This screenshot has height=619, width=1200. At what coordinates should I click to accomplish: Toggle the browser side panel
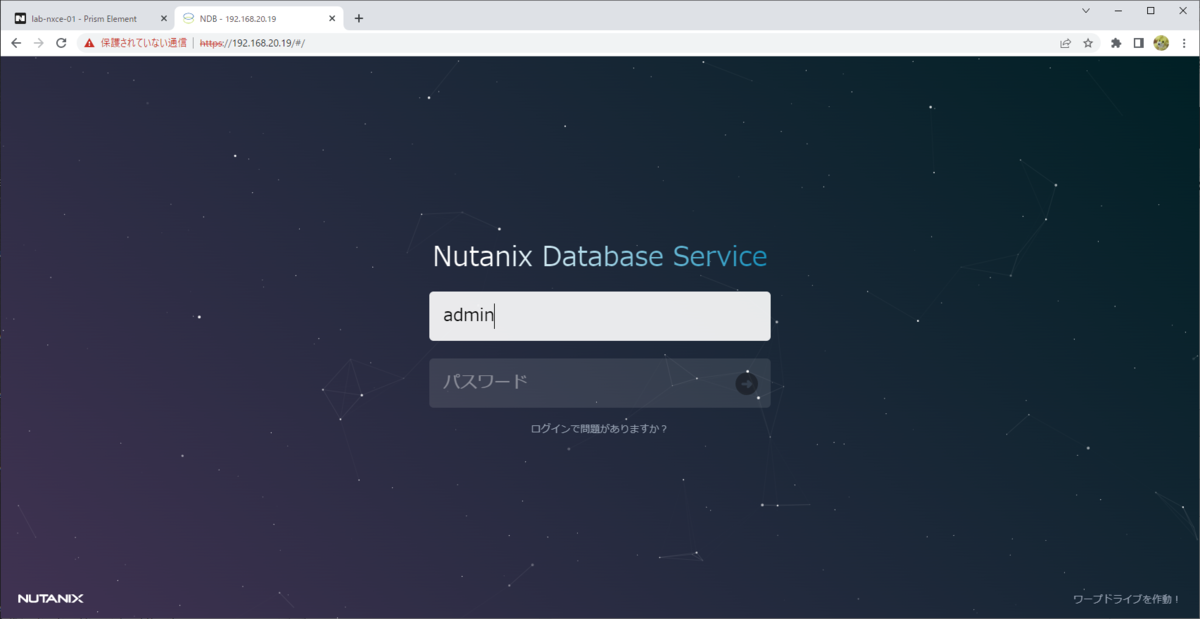(x=1139, y=43)
